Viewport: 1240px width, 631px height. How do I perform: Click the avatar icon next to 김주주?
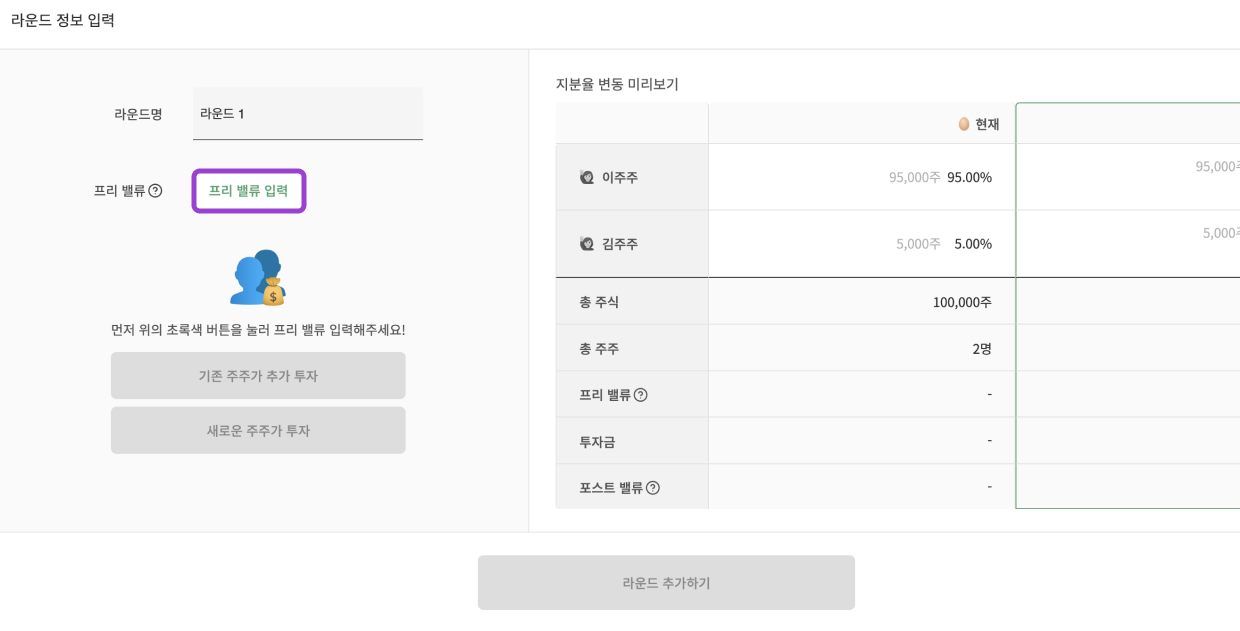point(587,244)
